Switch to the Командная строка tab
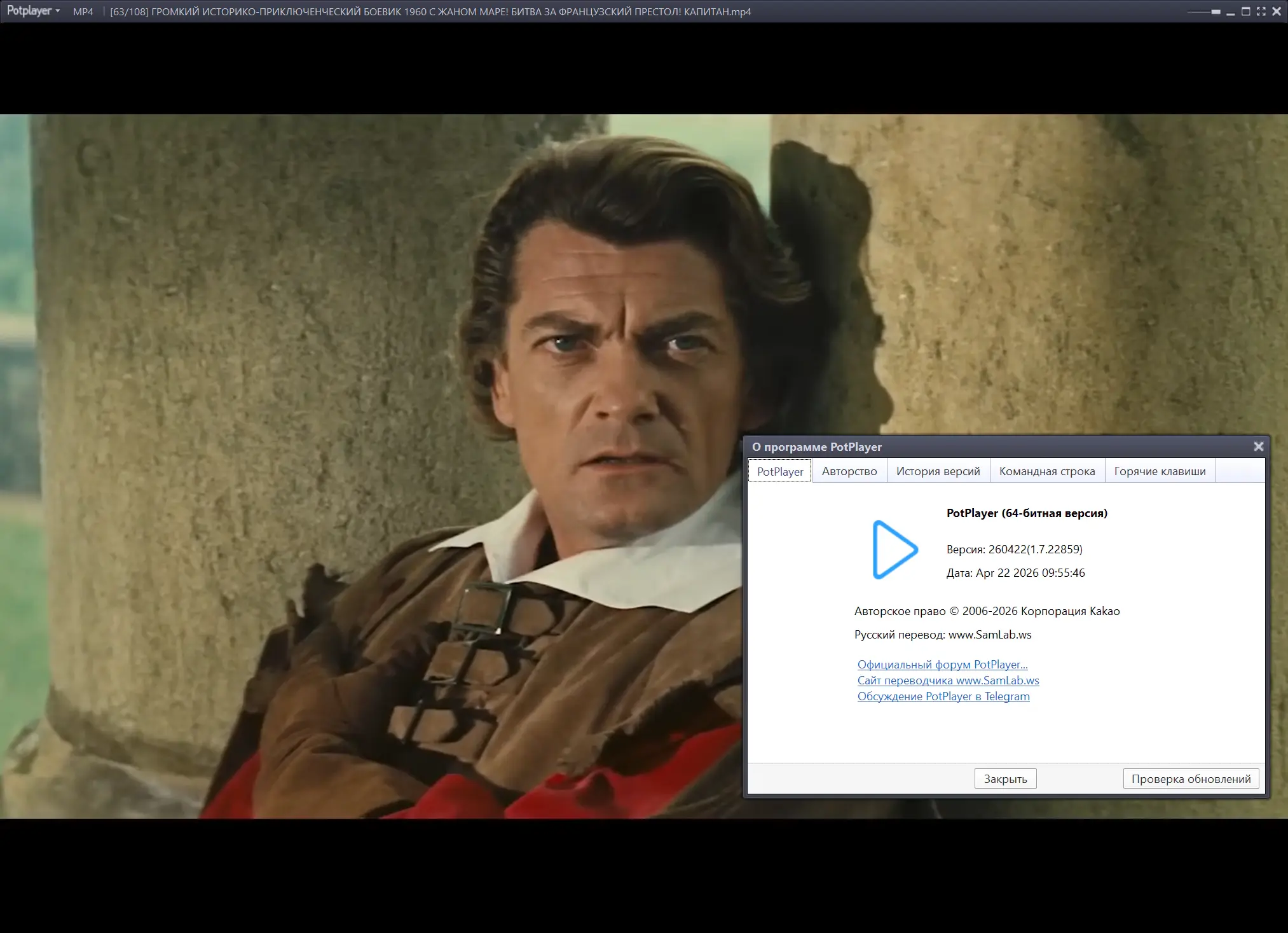Image resolution: width=1288 pixels, height=933 pixels. [x=1046, y=471]
